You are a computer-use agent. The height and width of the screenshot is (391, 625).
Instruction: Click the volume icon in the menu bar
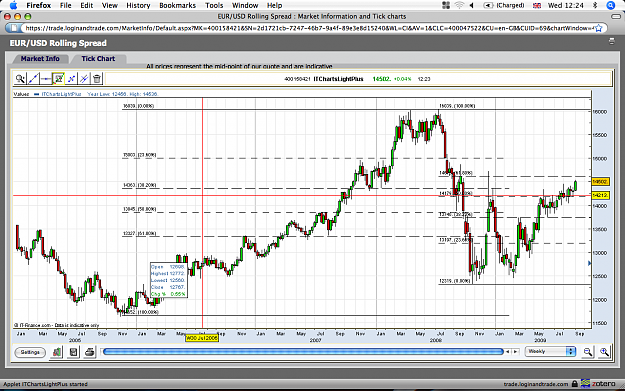pyautogui.click(x=472, y=5)
